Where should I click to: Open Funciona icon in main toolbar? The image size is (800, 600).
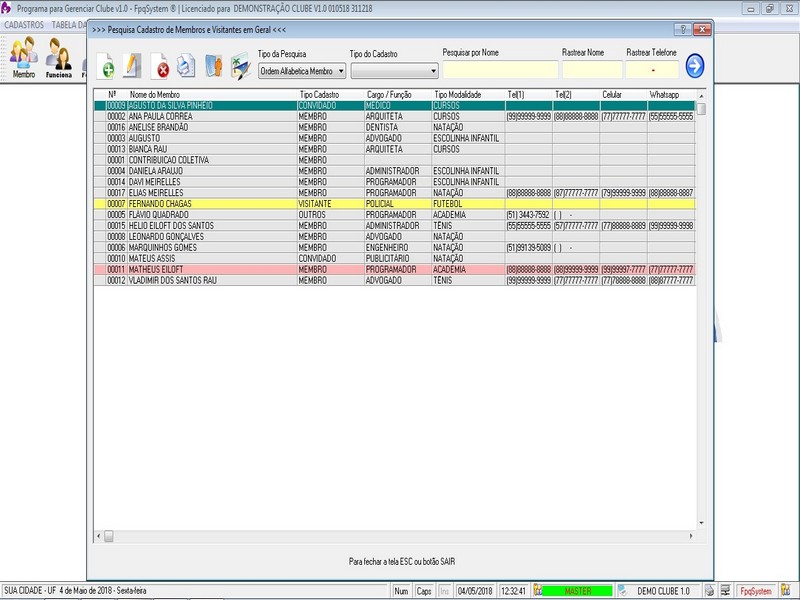pos(58,58)
